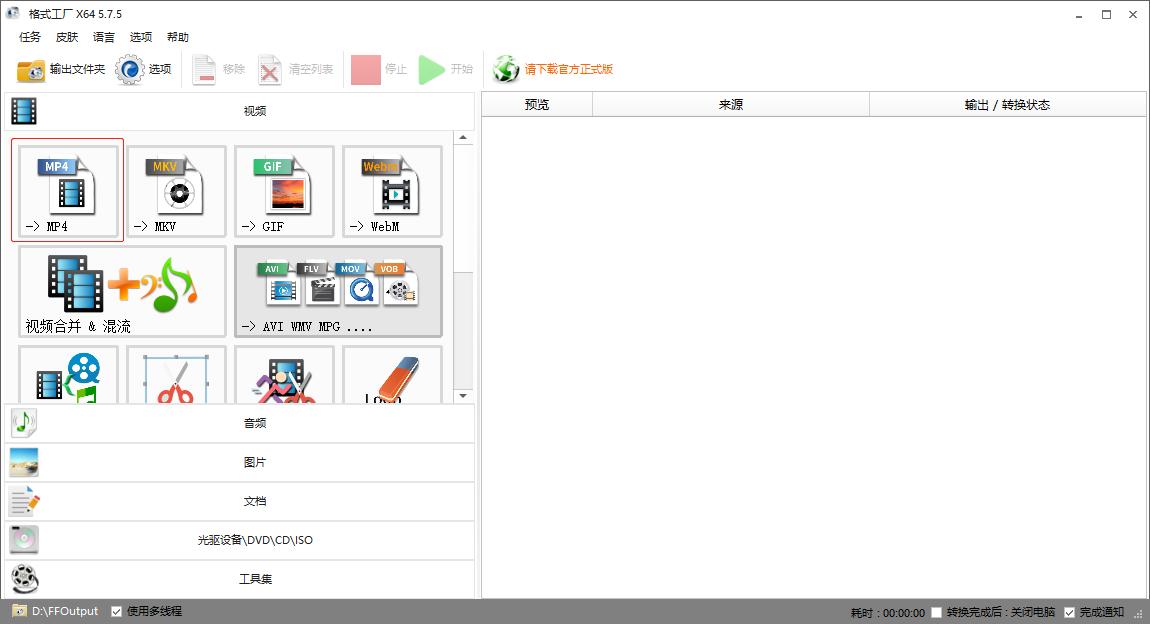Toggle the 使用多线程 checkbox
This screenshot has height=624, width=1150.
pyautogui.click(x=115, y=611)
